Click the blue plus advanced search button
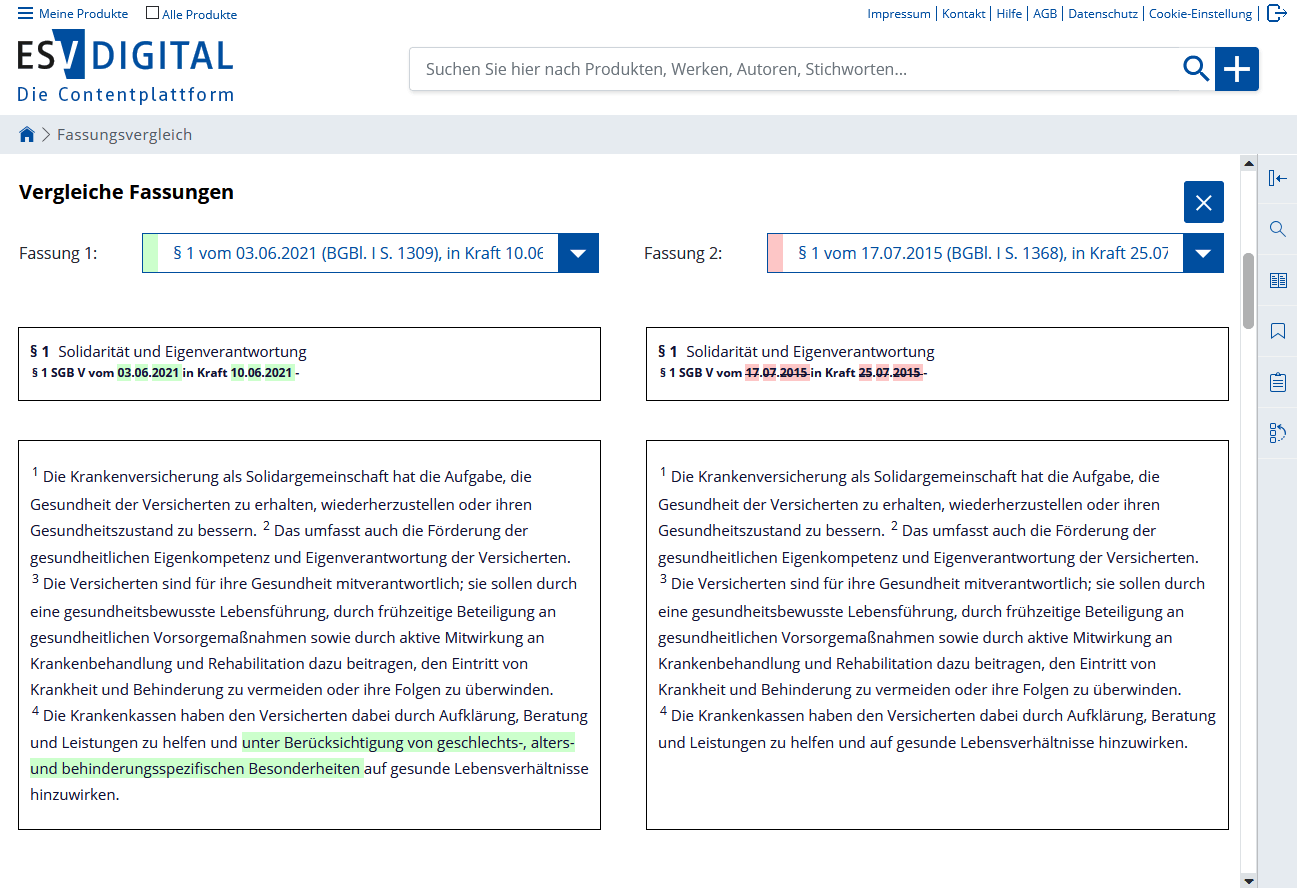1297x888 pixels. click(x=1237, y=69)
